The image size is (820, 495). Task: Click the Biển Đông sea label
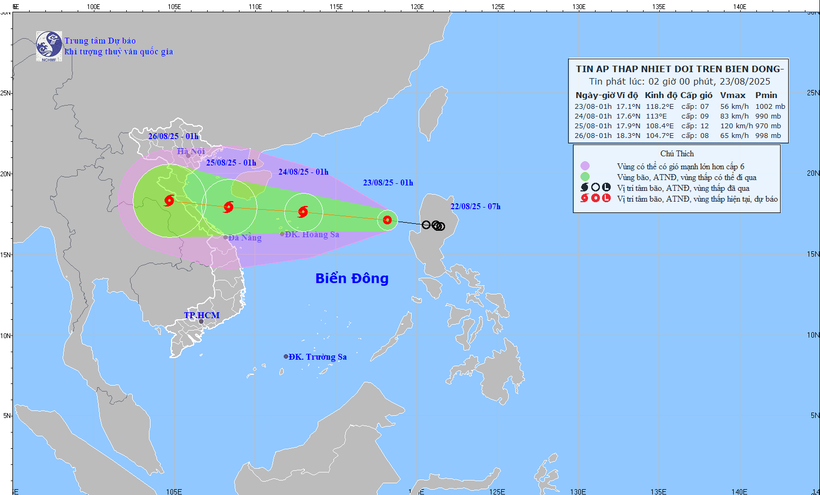click(352, 278)
